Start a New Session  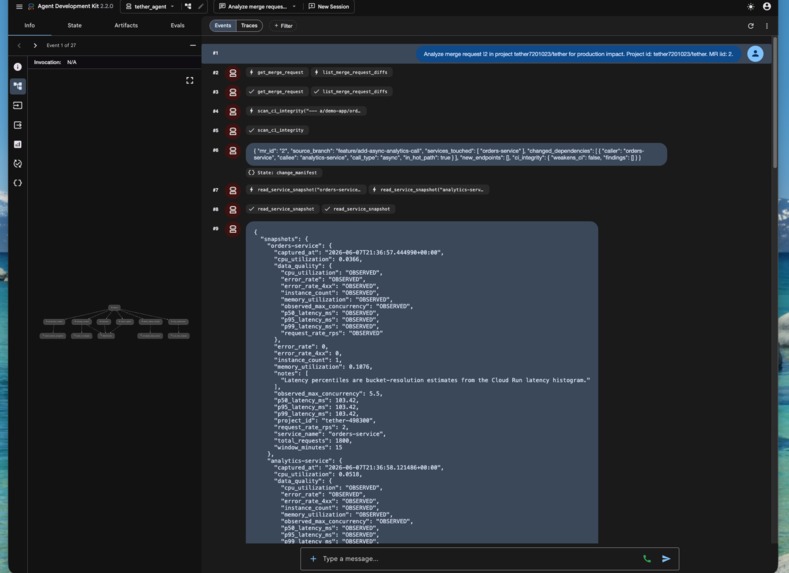(329, 7)
